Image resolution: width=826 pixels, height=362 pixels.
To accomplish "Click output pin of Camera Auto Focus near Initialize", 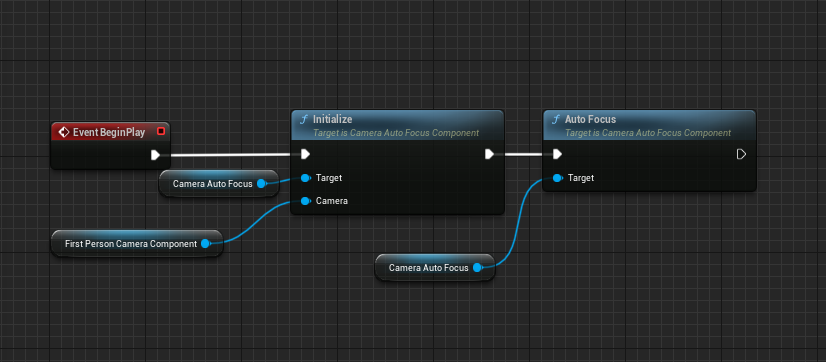I will pos(261,183).
